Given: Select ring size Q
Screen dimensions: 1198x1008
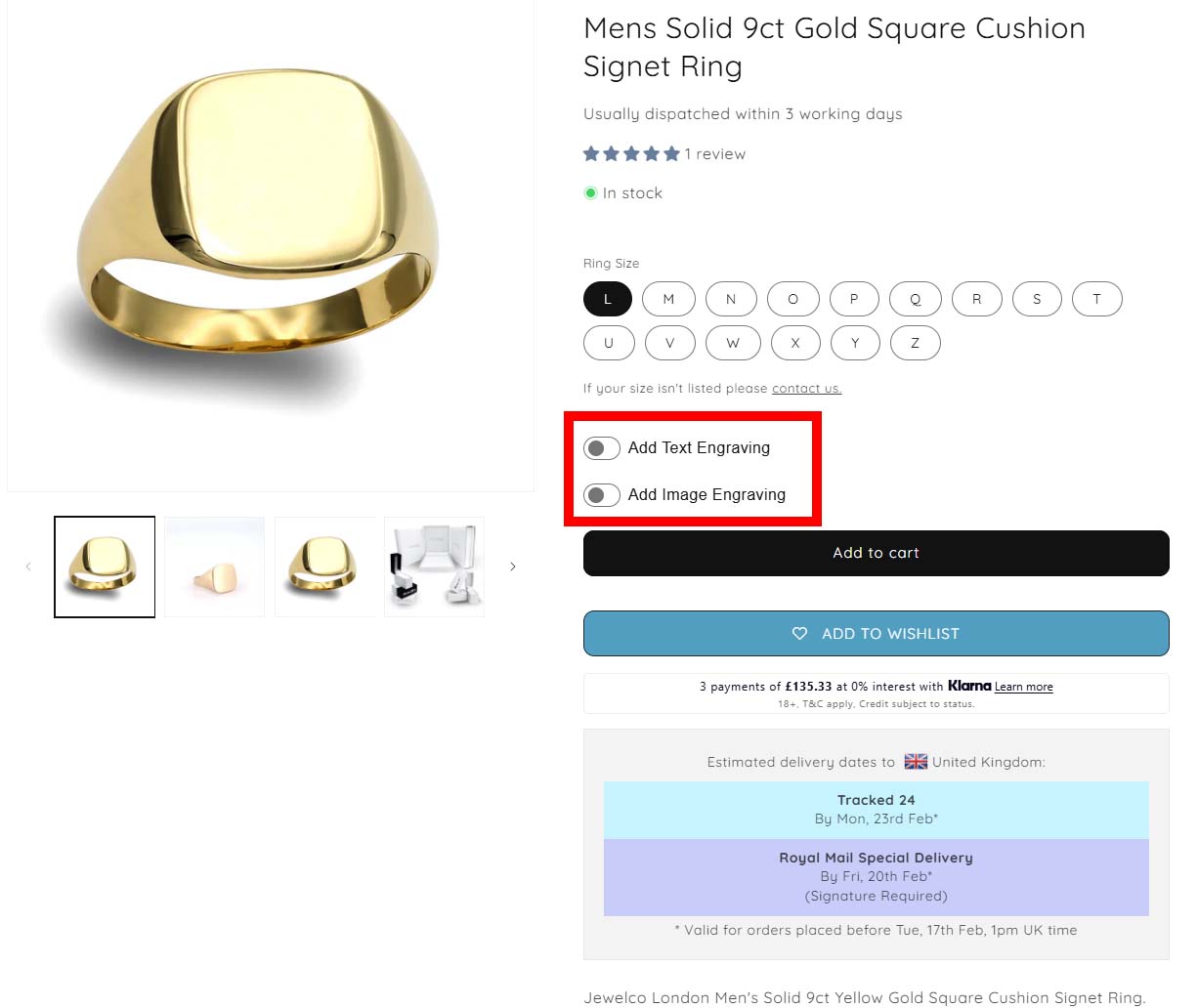Looking at the screenshot, I should (916, 299).
